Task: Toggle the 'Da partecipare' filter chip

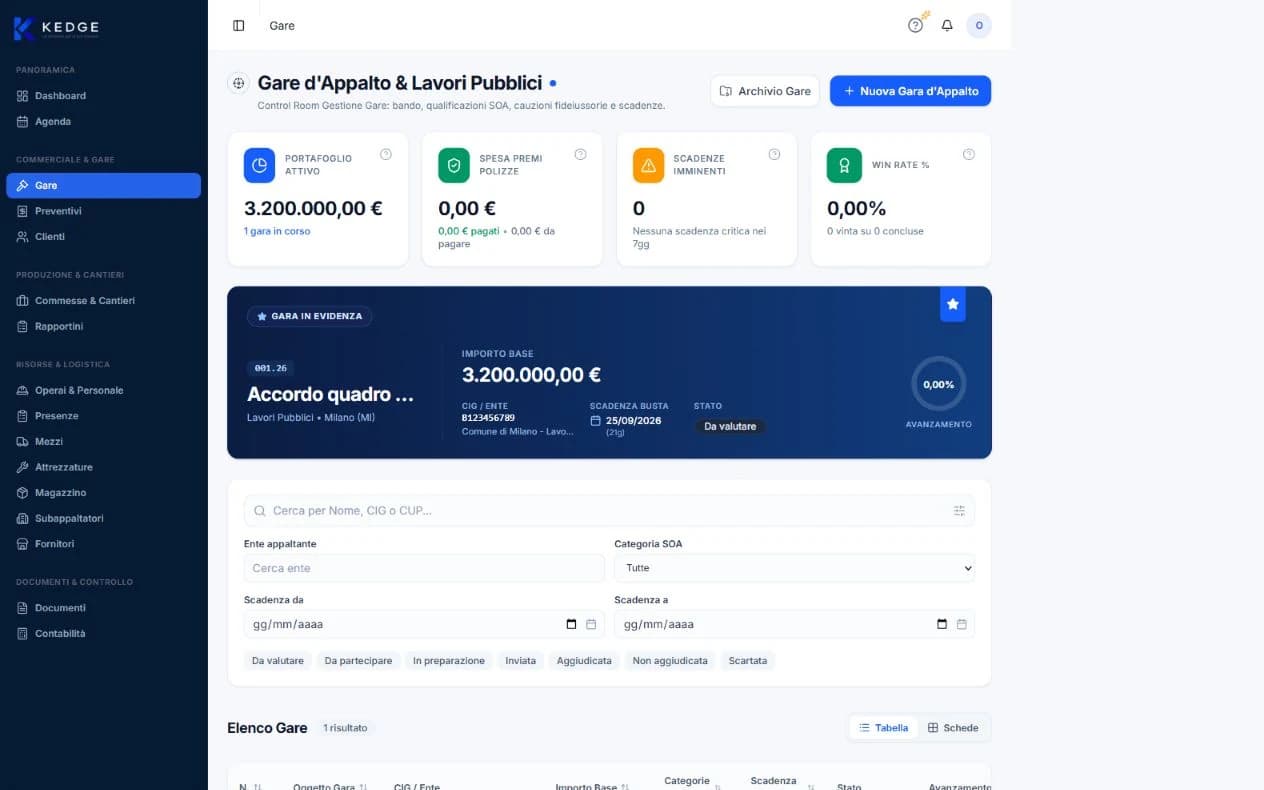Action: point(358,661)
